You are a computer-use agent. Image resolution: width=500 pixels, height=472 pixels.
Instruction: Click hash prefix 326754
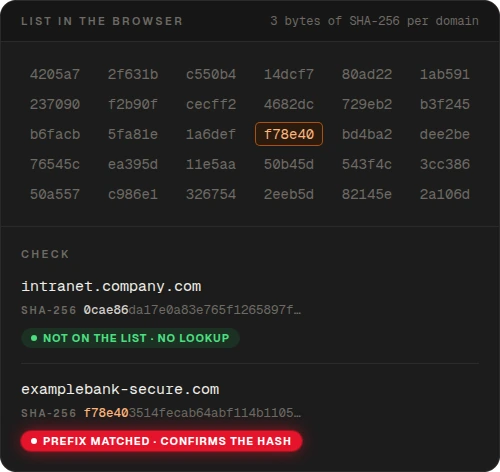pos(211,194)
